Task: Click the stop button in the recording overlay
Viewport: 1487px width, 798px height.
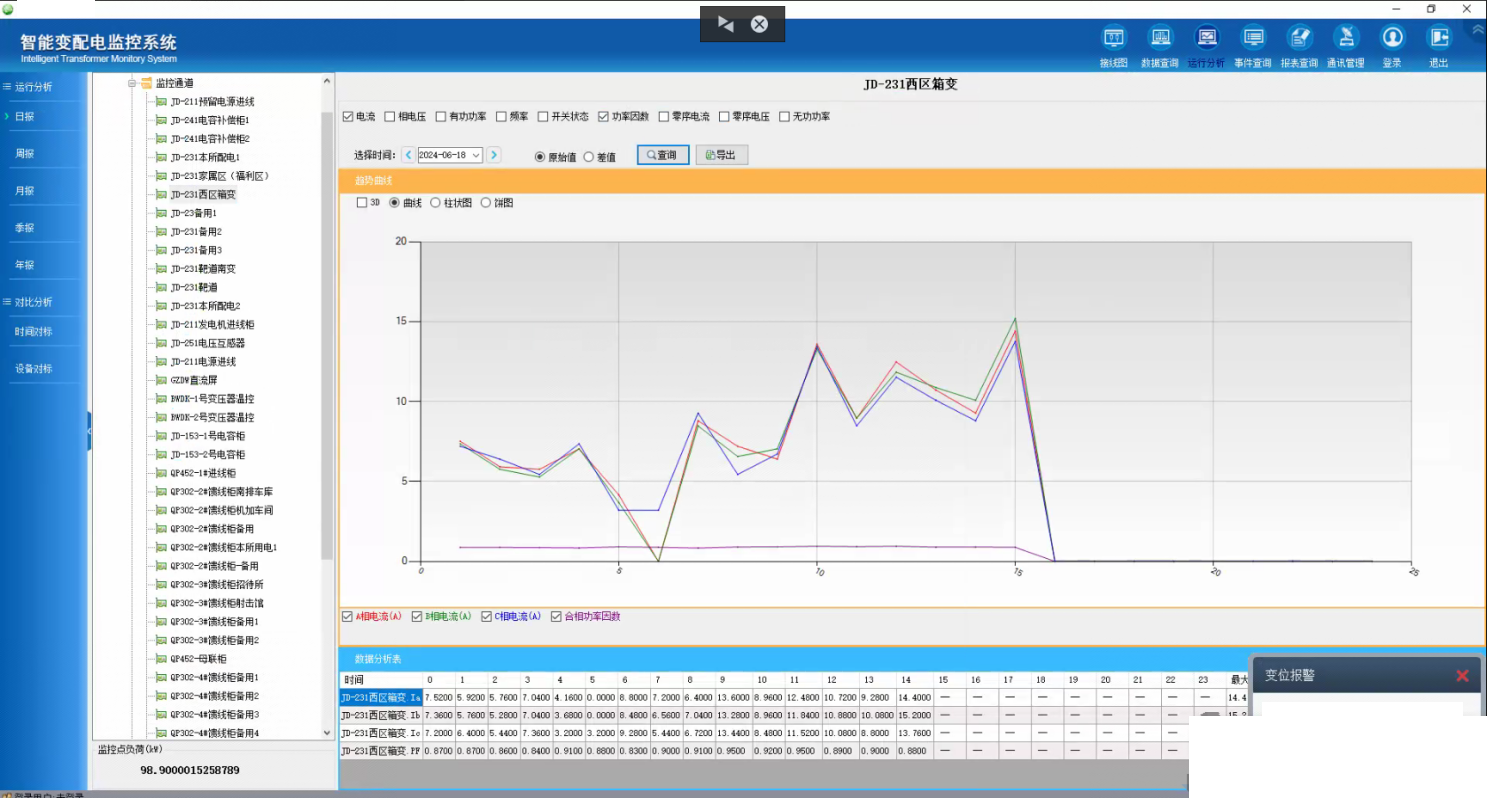Action: coord(759,24)
